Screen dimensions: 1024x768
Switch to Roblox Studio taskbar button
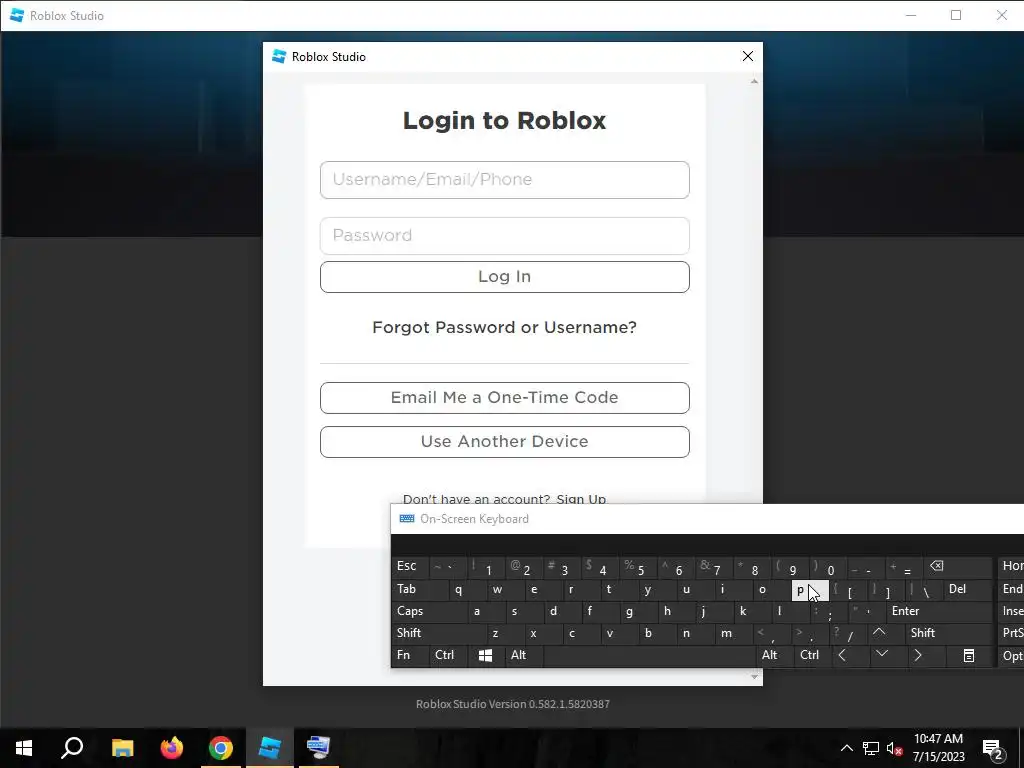pos(270,748)
